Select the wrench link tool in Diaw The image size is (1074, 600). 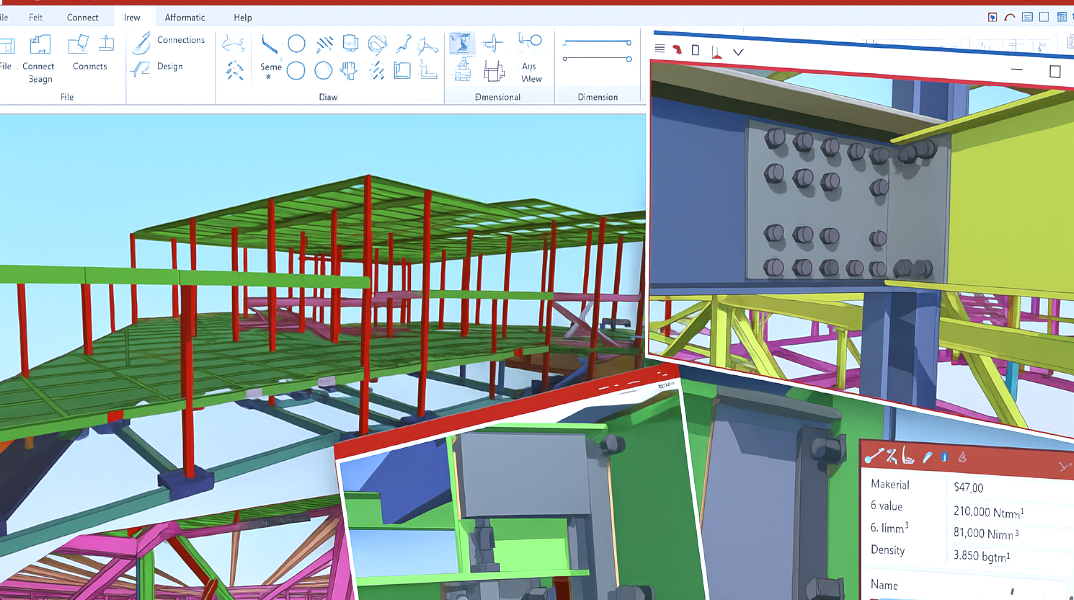point(403,44)
